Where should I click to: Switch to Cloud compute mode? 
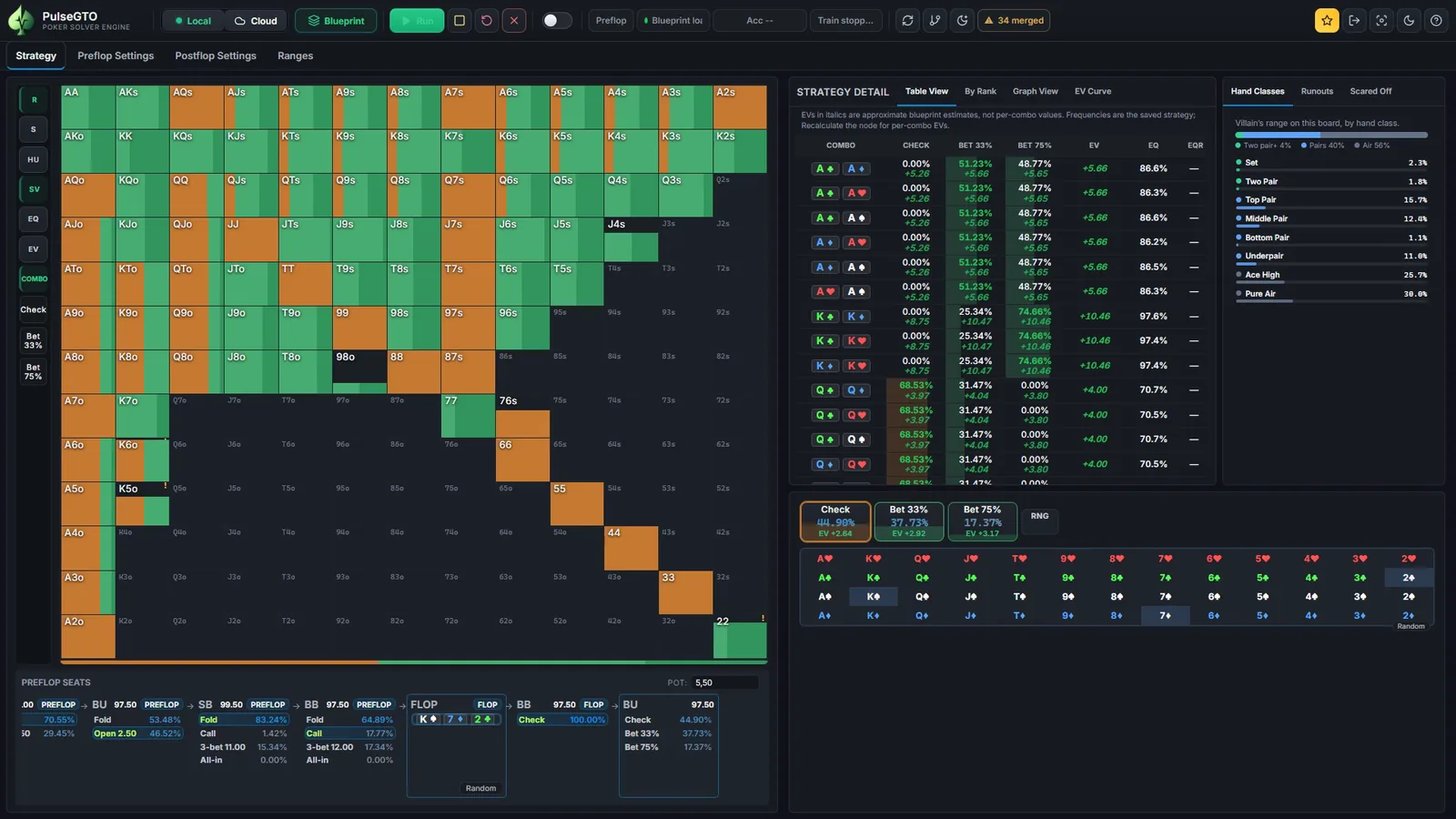click(x=256, y=21)
